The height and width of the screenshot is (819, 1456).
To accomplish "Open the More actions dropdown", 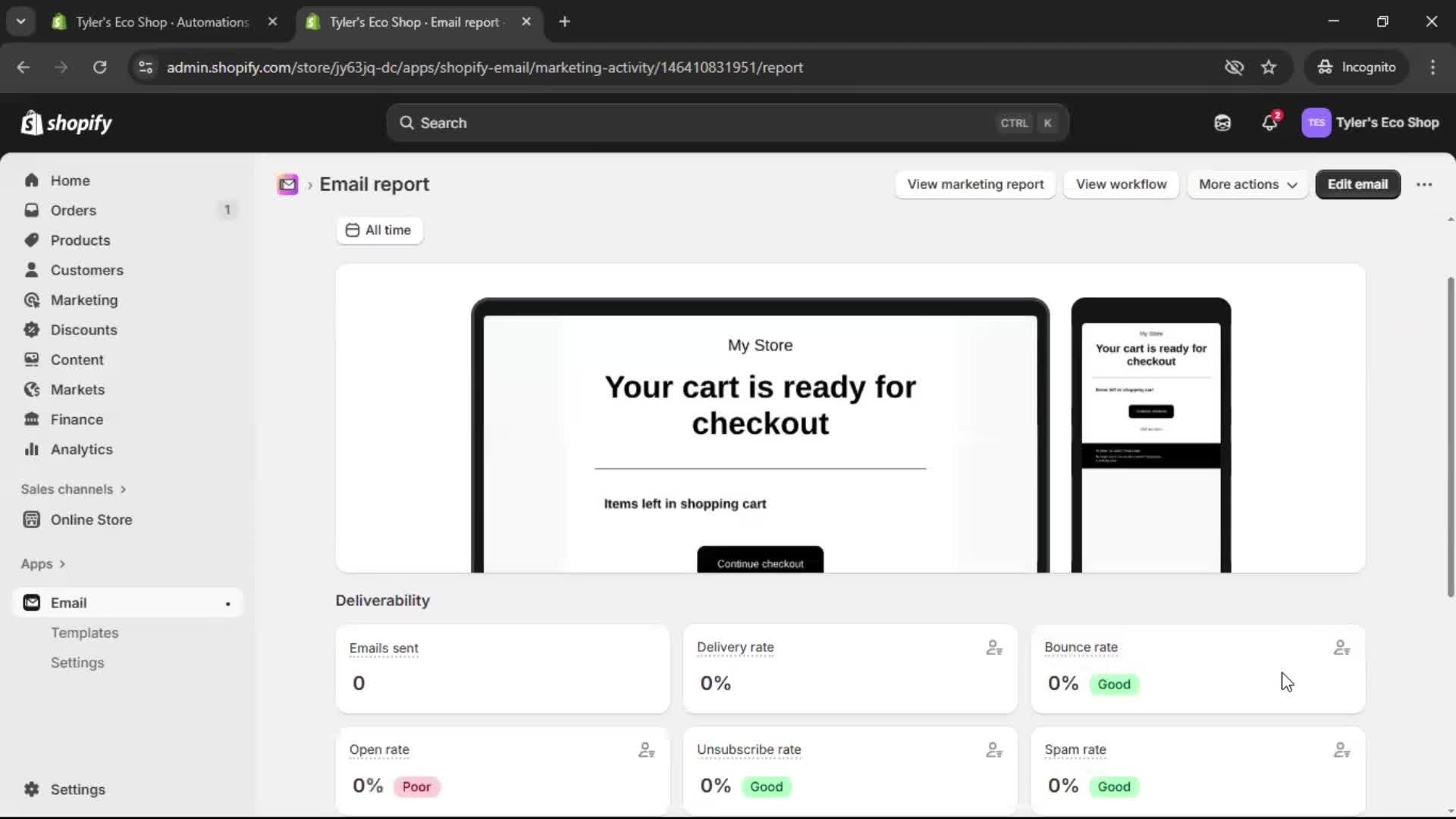I will click(x=1247, y=184).
